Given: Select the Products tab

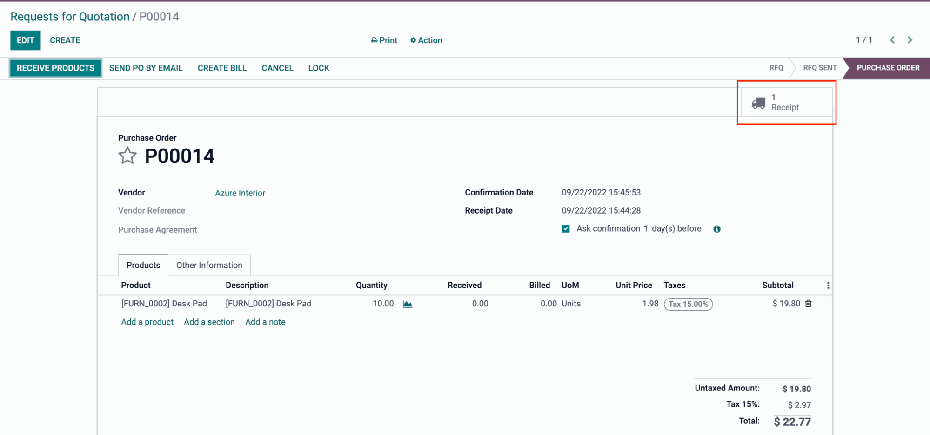Looking at the screenshot, I should [x=143, y=265].
